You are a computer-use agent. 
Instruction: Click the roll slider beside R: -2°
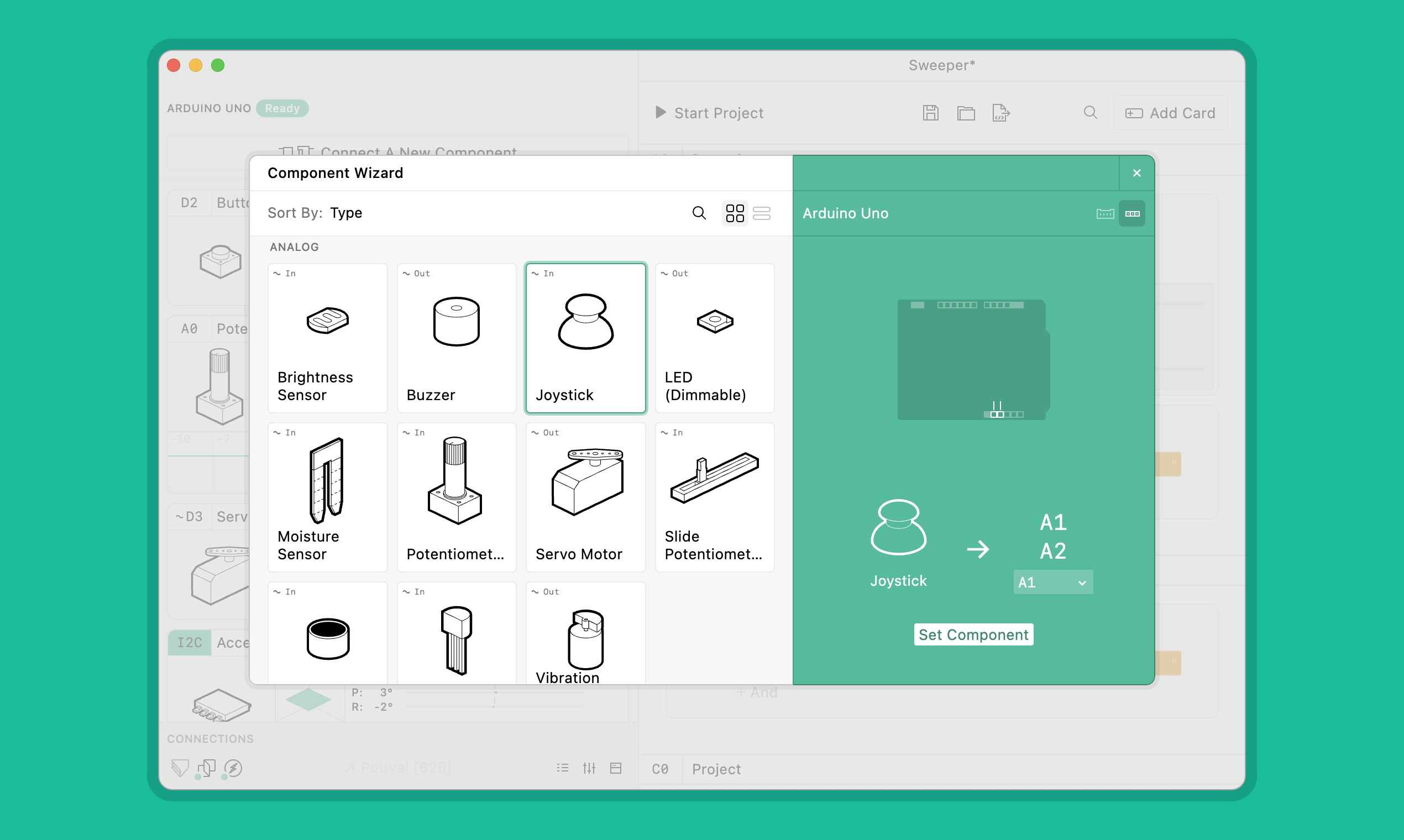click(x=494, y=706)
